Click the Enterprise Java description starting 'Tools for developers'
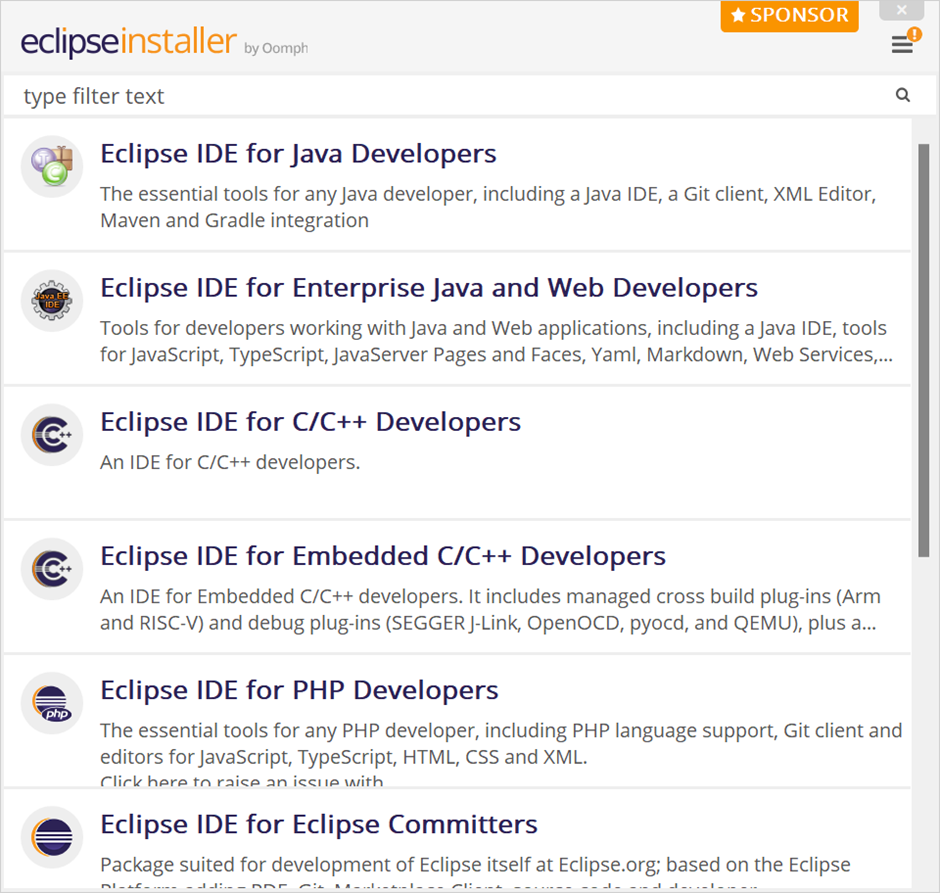The width and height of the screenshot is (940, 893). click(x=496, y=342)
